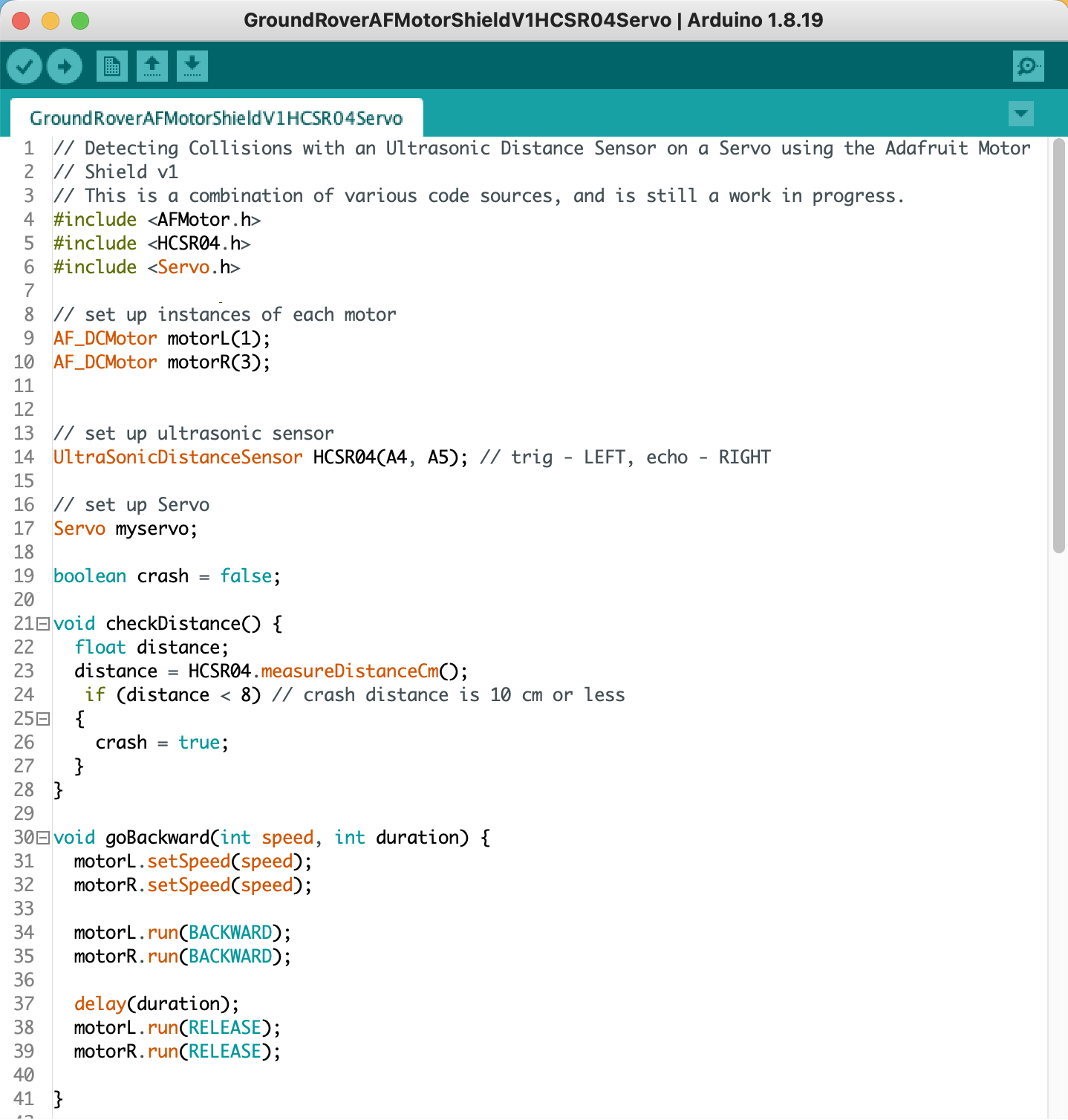Click the text 'motorR(3);'
Image resolution: width=1068 pixels, height=1120 pixels.
tap(219, 362)
